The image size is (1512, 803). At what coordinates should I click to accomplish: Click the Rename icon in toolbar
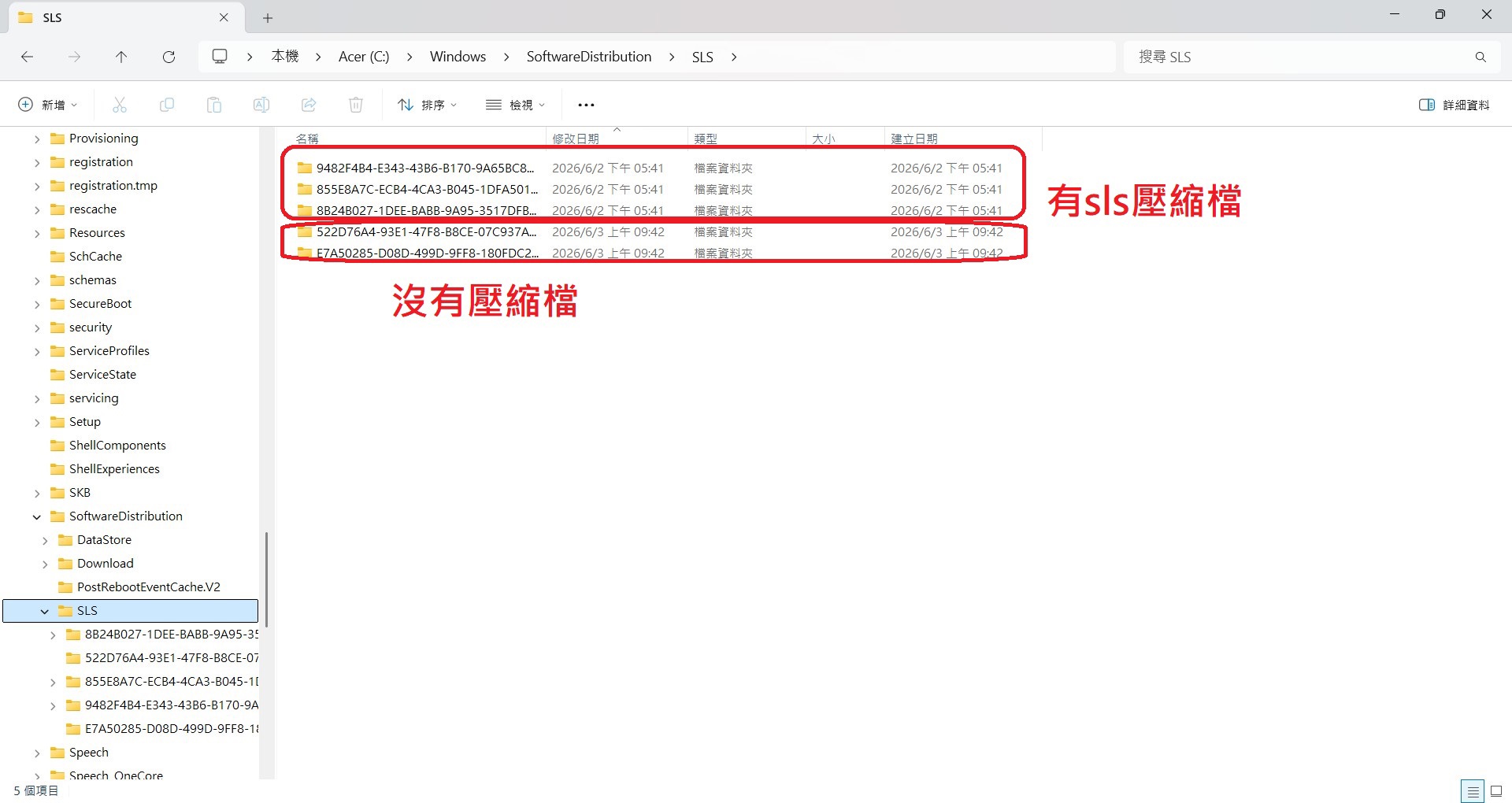point(261,105)
